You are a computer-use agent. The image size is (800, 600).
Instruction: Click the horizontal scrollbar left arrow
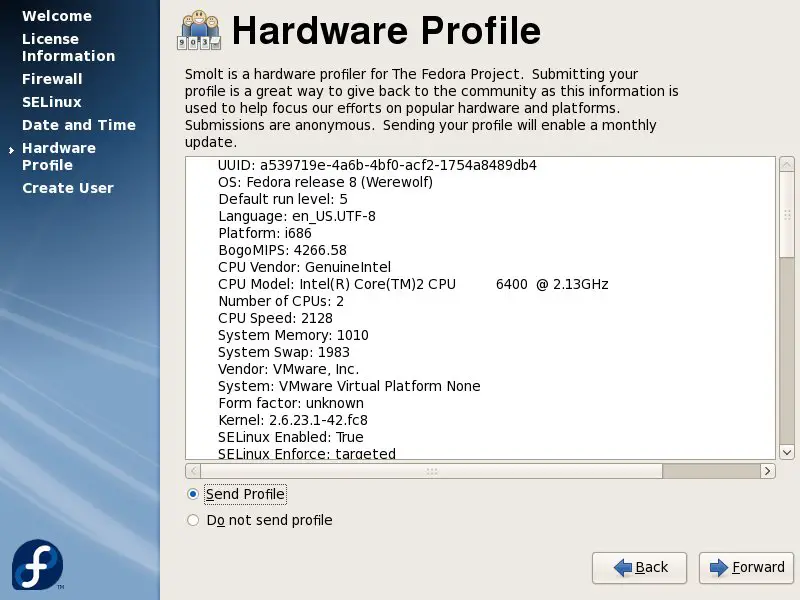click(193, 471)
